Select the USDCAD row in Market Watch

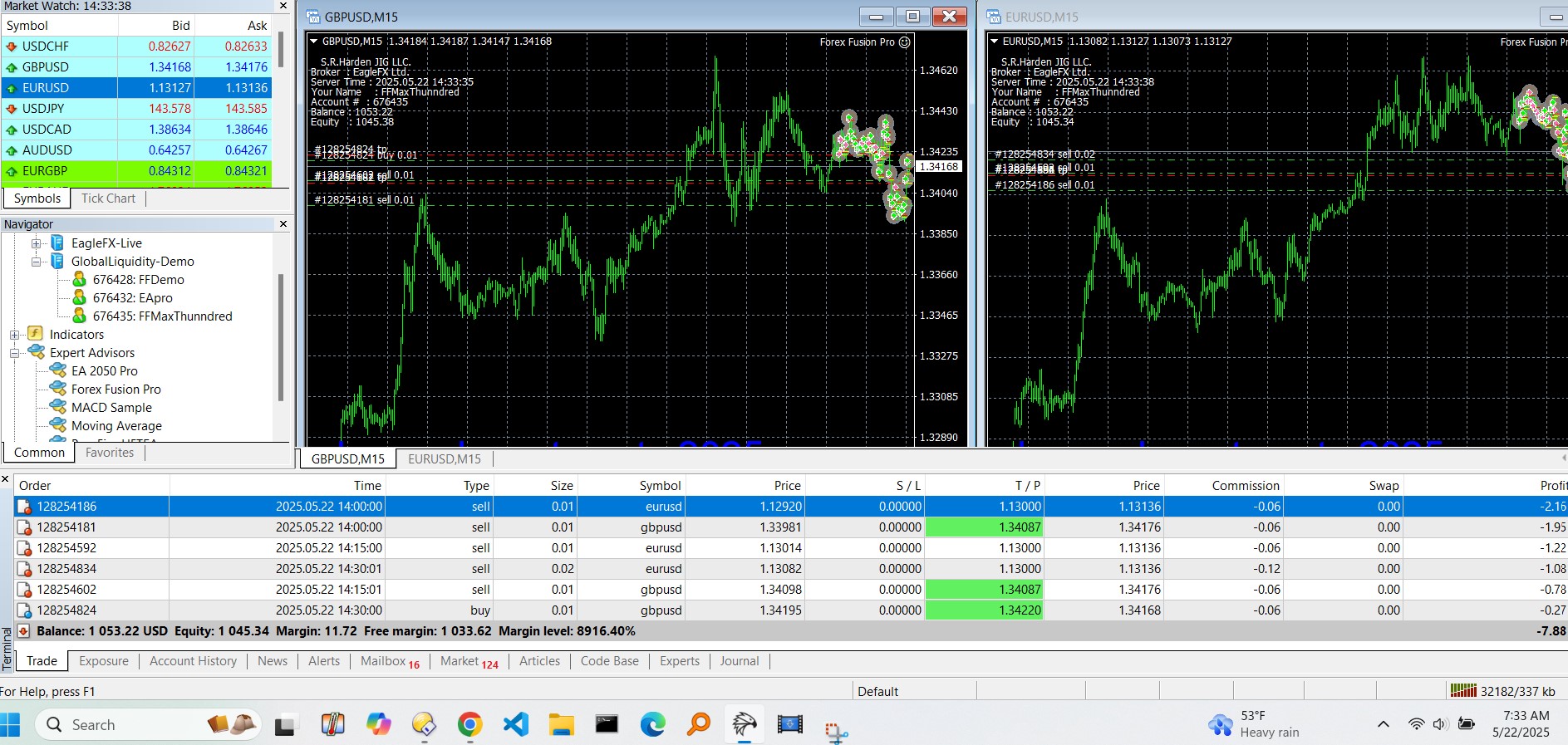coord(137,130)
